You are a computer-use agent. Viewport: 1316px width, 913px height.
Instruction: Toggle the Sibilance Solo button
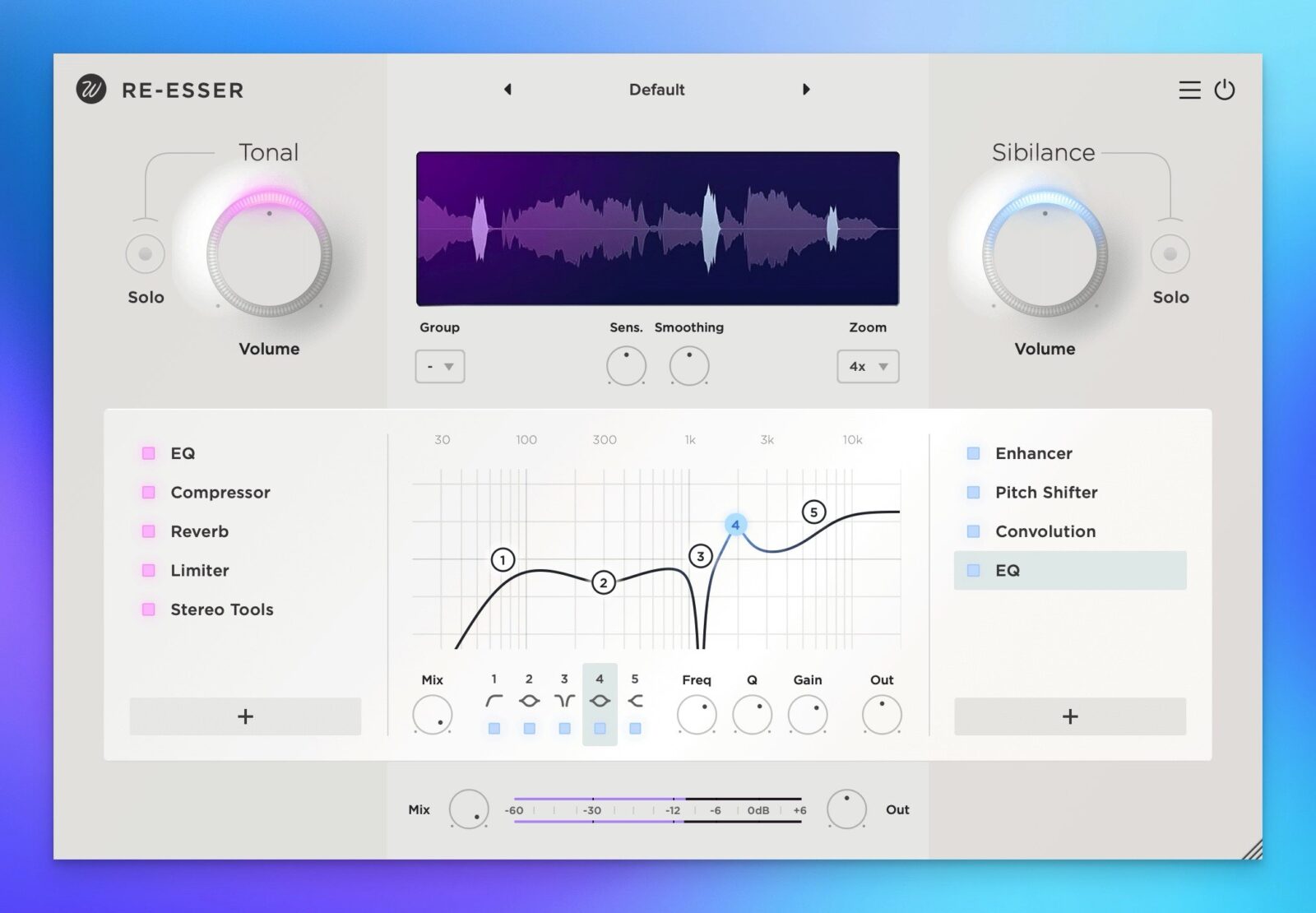click(x=1170, y=254)
